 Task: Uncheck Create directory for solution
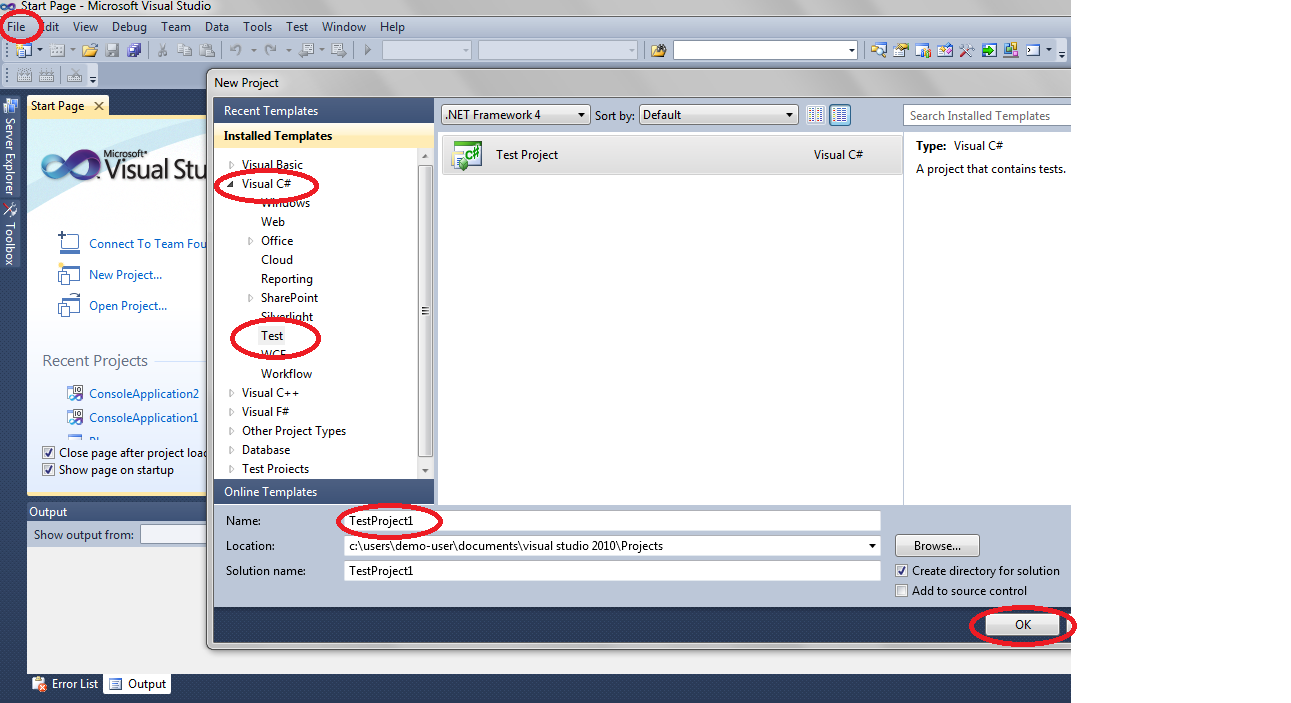[x=902, y=571]
